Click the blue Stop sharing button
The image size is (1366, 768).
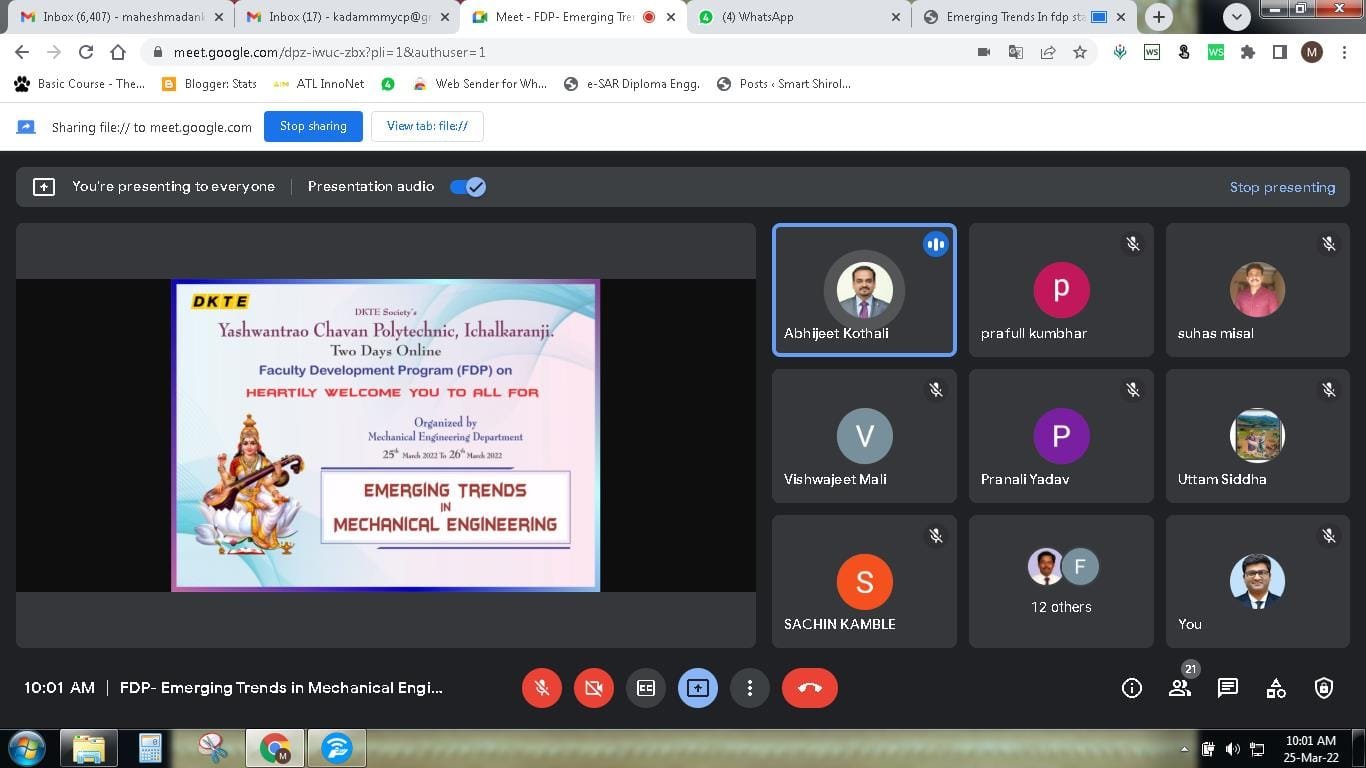click(x=313, y=126)
